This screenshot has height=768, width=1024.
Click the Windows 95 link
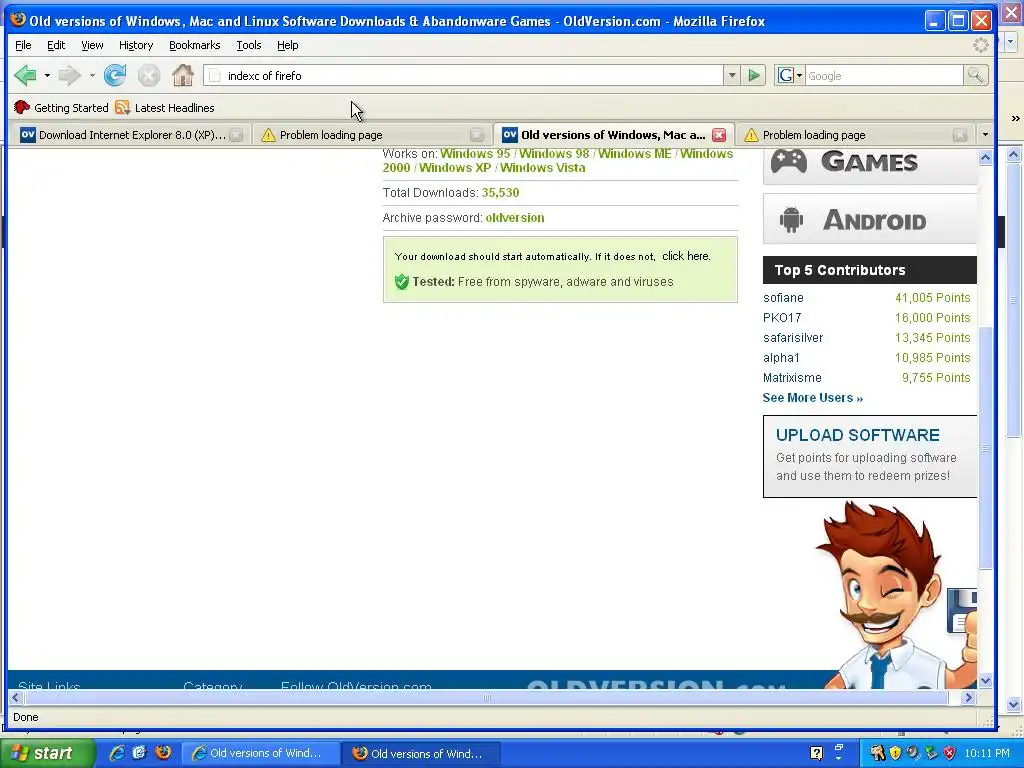pyautogui.click(x=475, y=153)
